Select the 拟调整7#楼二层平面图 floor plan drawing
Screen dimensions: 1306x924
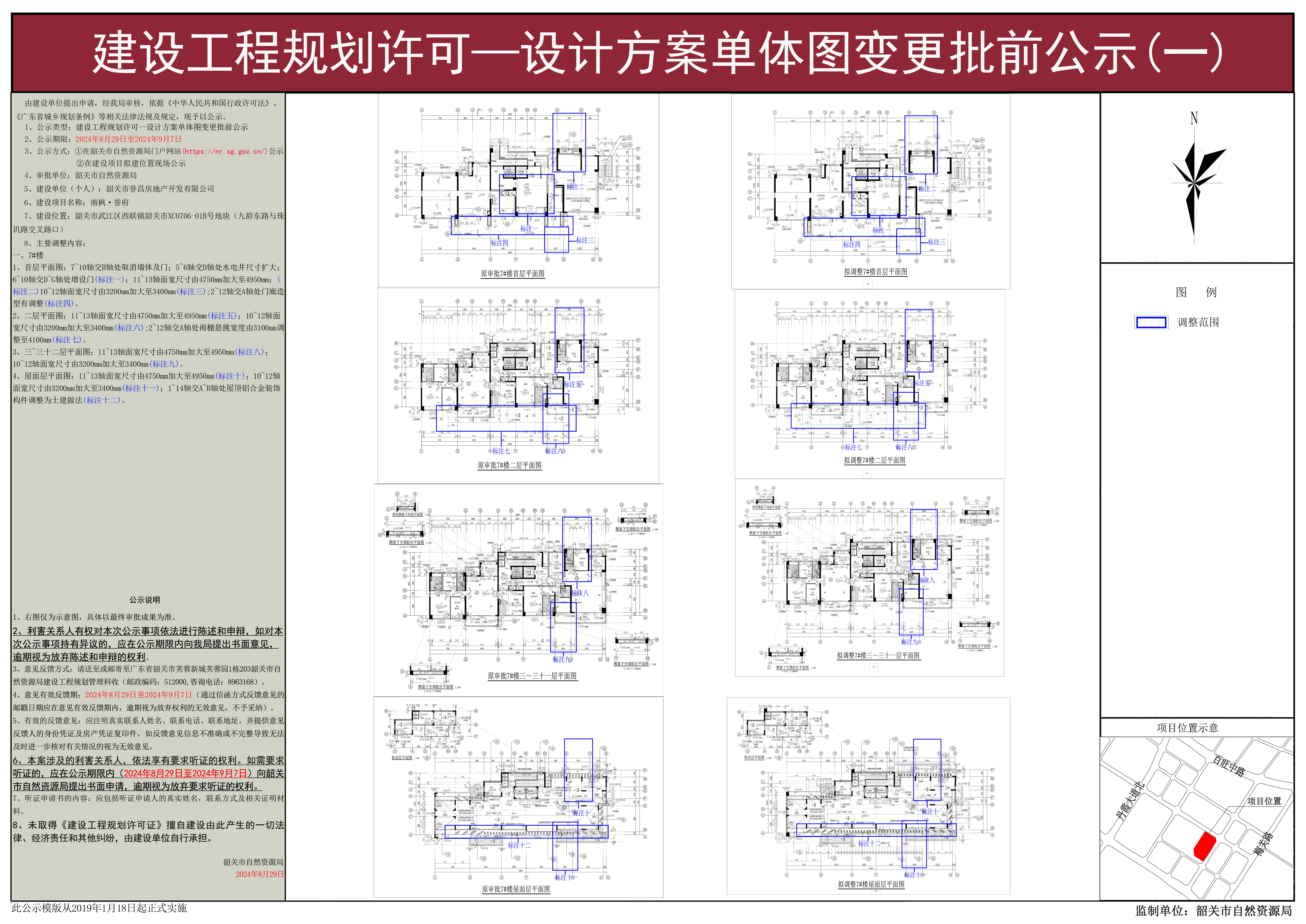[869, 384]
